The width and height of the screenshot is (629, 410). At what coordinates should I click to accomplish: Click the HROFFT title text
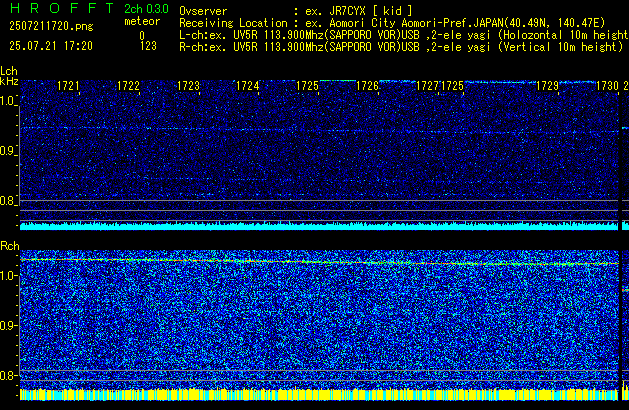tap(62, 8)
